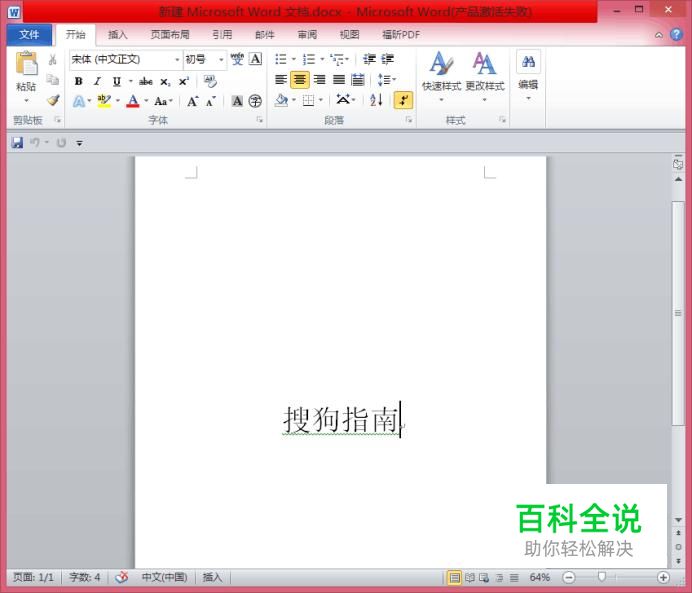Click the Zoom In plus button
This screenshot has width=692, height=593.
[663, 578]
